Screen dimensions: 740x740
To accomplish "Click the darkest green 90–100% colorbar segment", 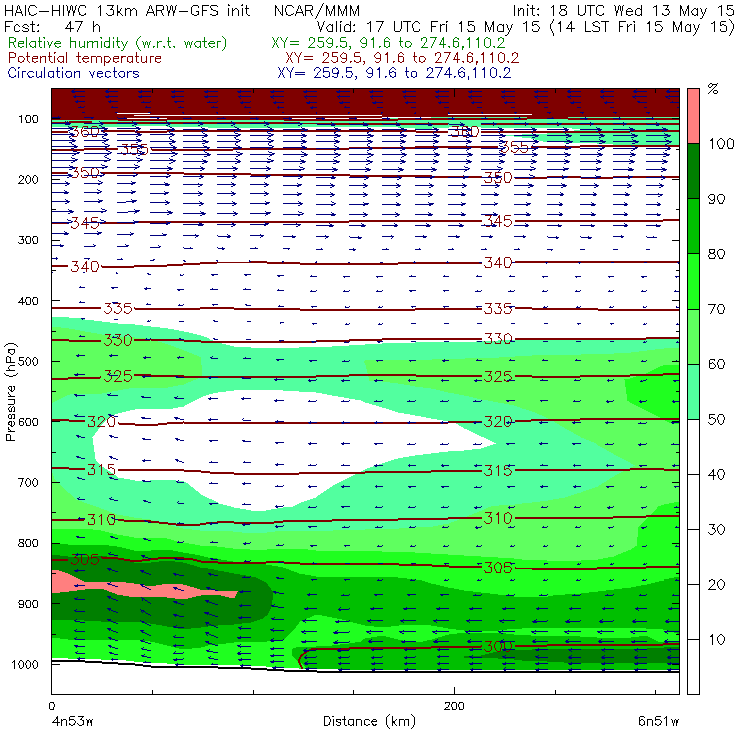I will [x=693, y=171].
